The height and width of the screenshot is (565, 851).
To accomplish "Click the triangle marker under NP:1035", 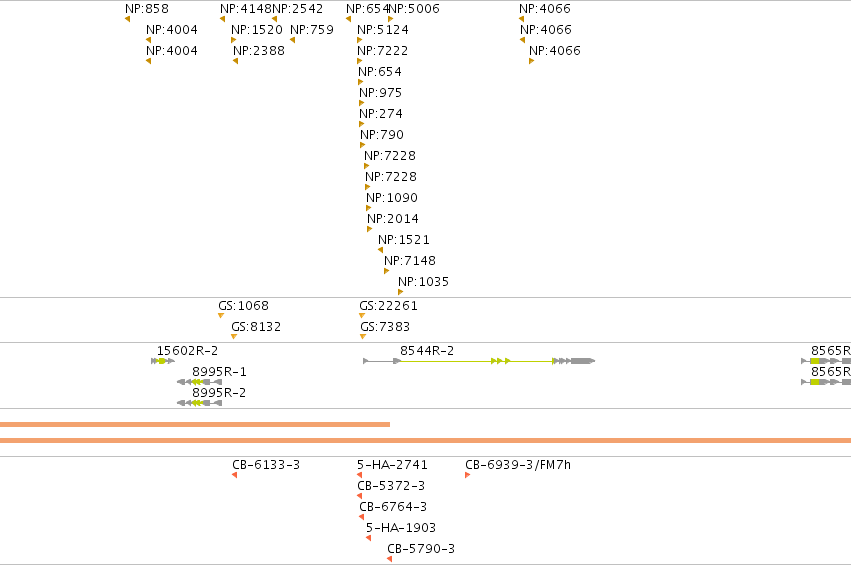I will tap(401, 293).
